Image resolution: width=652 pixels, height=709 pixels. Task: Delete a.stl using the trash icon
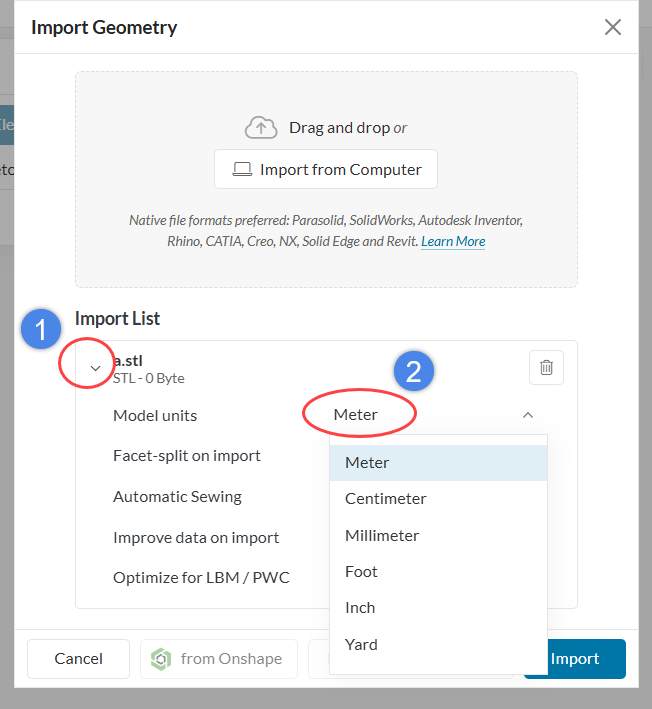click(546, 368)
